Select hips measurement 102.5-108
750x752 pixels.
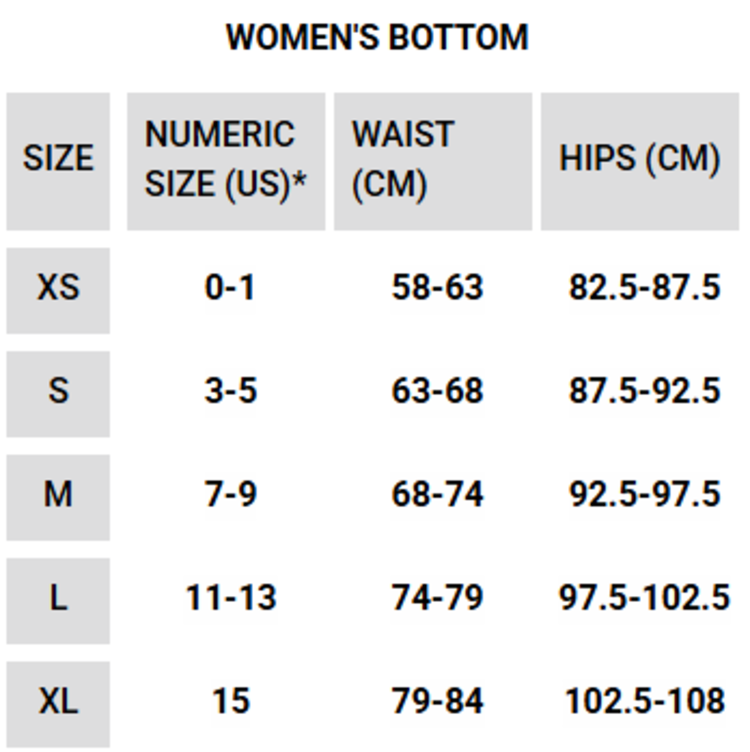pyautogui.click(x=644, y=701)
